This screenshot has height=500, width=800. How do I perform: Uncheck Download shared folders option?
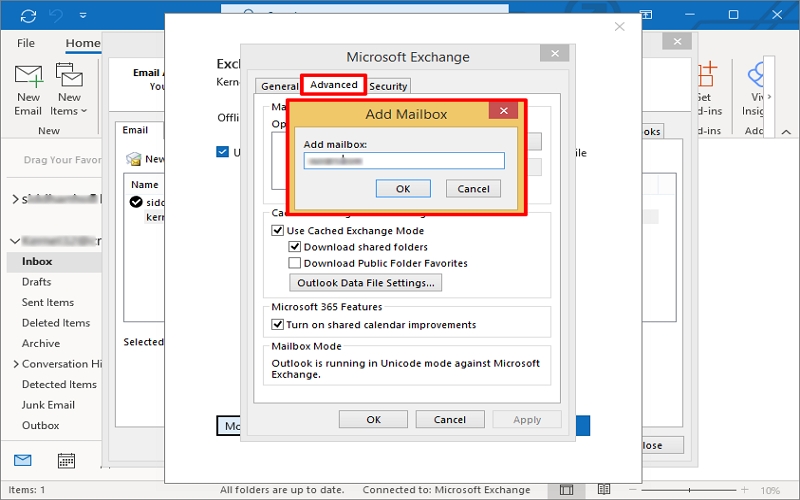click(x=295, y=247)
